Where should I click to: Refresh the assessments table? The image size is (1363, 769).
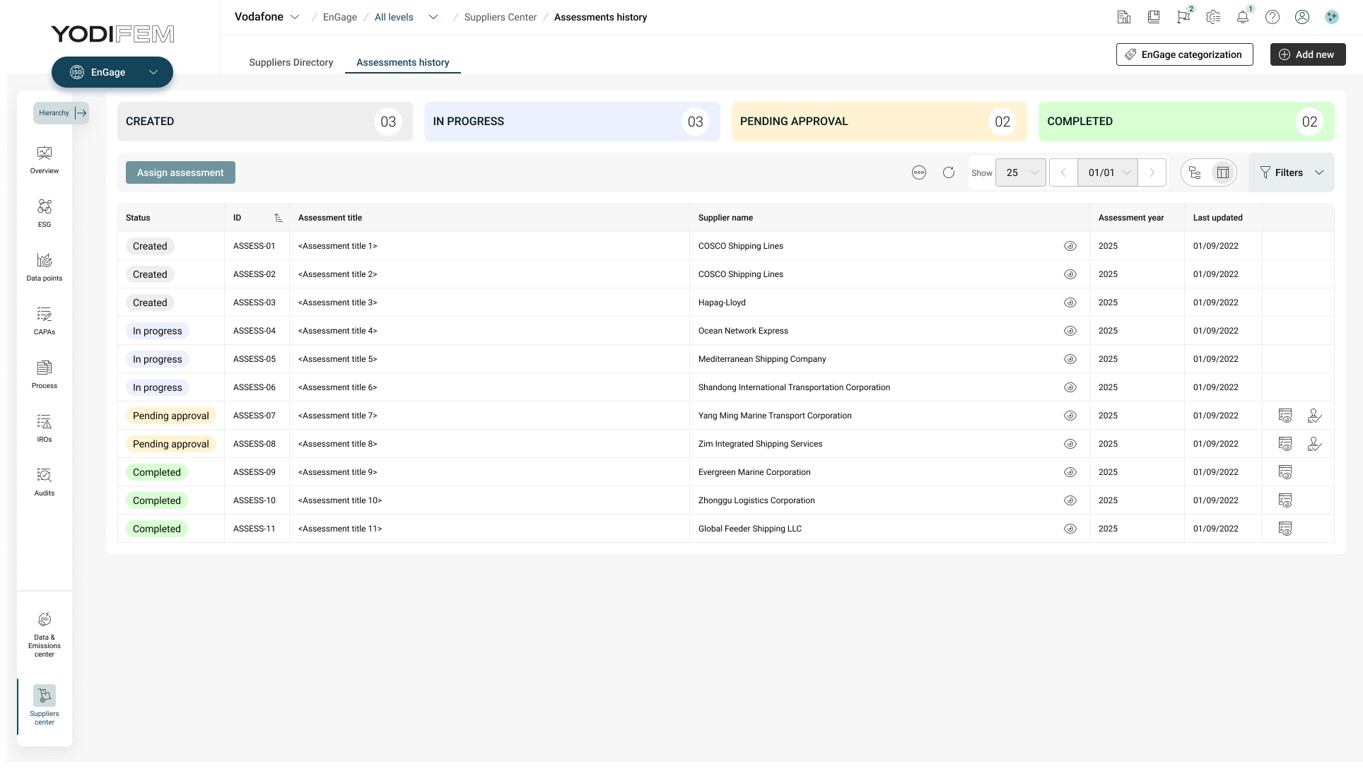(949, 173)
